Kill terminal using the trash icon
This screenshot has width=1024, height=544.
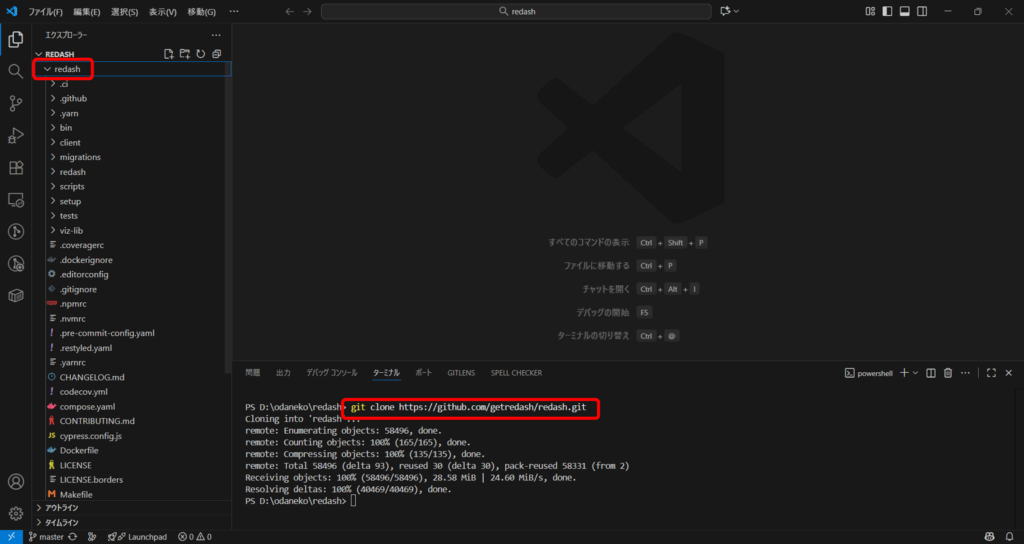coord(949,373)
